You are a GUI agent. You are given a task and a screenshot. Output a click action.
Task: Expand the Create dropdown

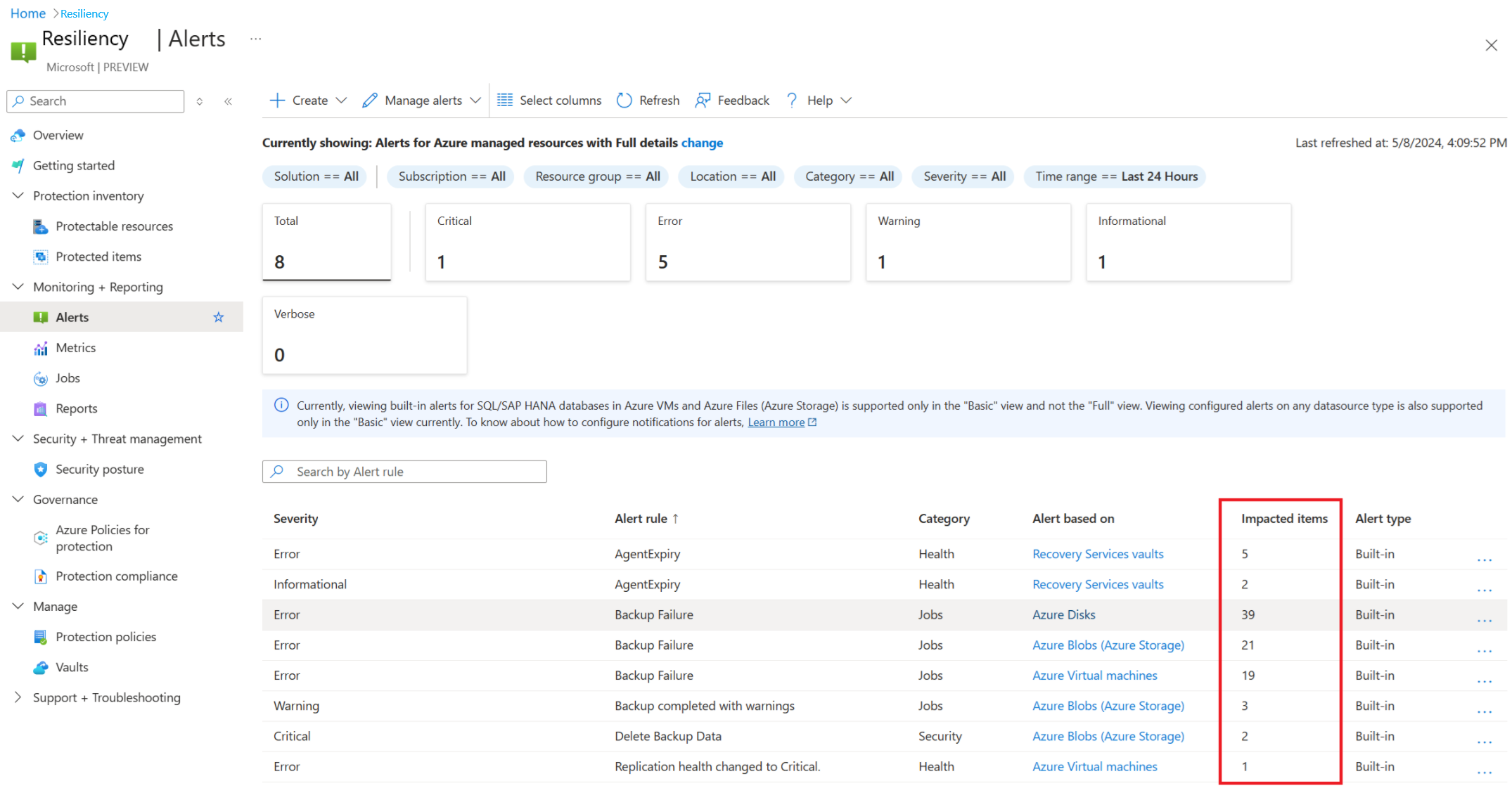tap(309, 101)
